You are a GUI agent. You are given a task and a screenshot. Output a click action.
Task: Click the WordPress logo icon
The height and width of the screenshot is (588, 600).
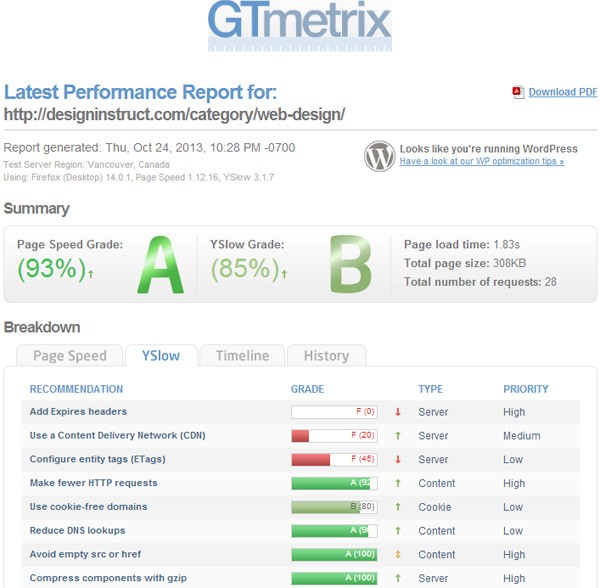(379, 156)
